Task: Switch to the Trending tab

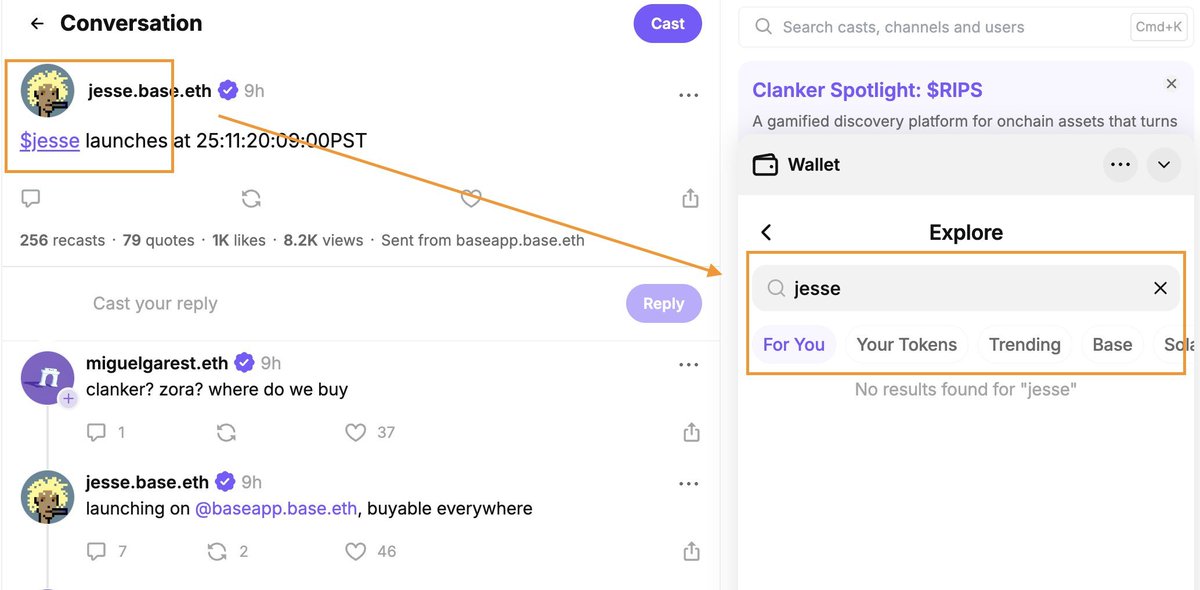Action: (x=1024, y=345)
